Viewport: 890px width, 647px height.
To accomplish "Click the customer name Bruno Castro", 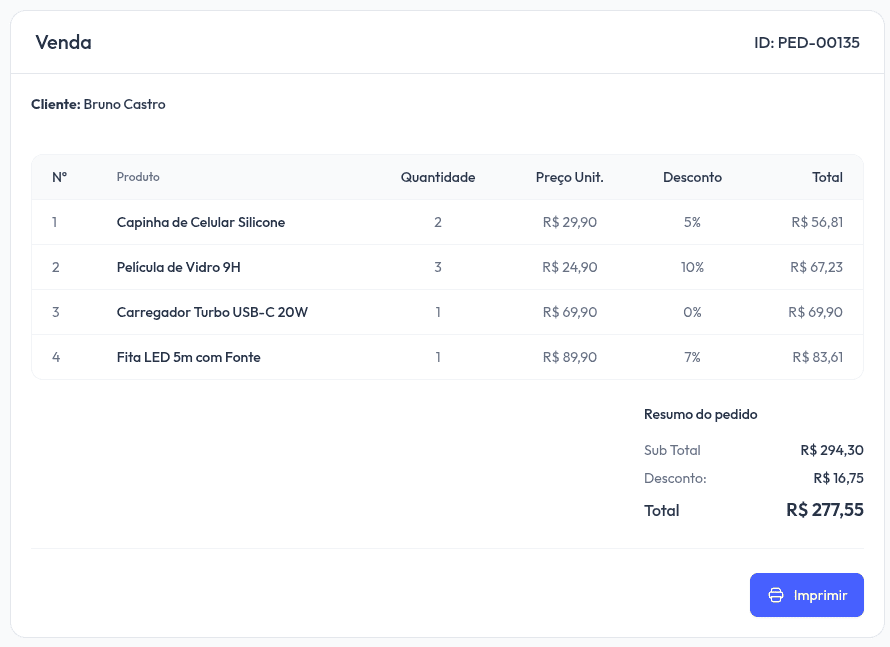I will click(x=124, y=104).
